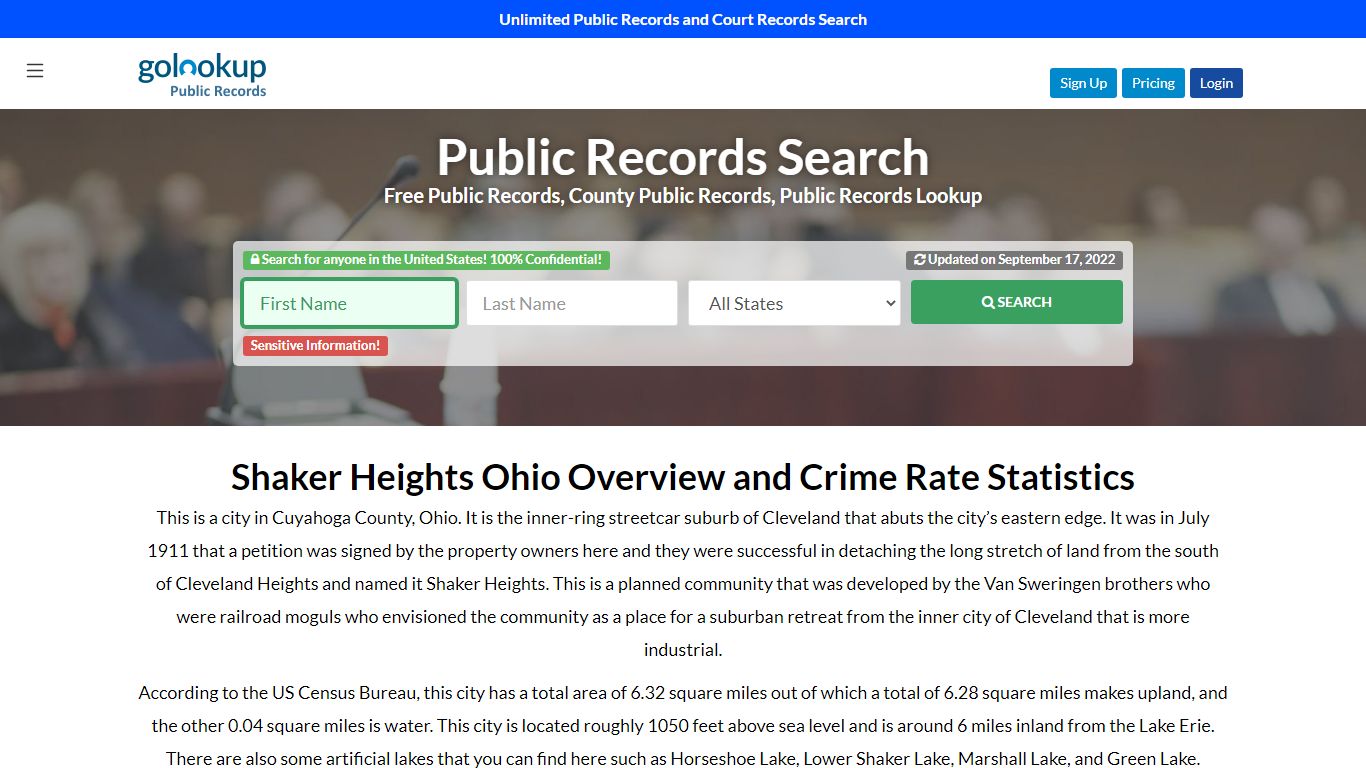Viewport: 1366px width, 768px height.
Task: Click the Login button
Action: 1216,83
